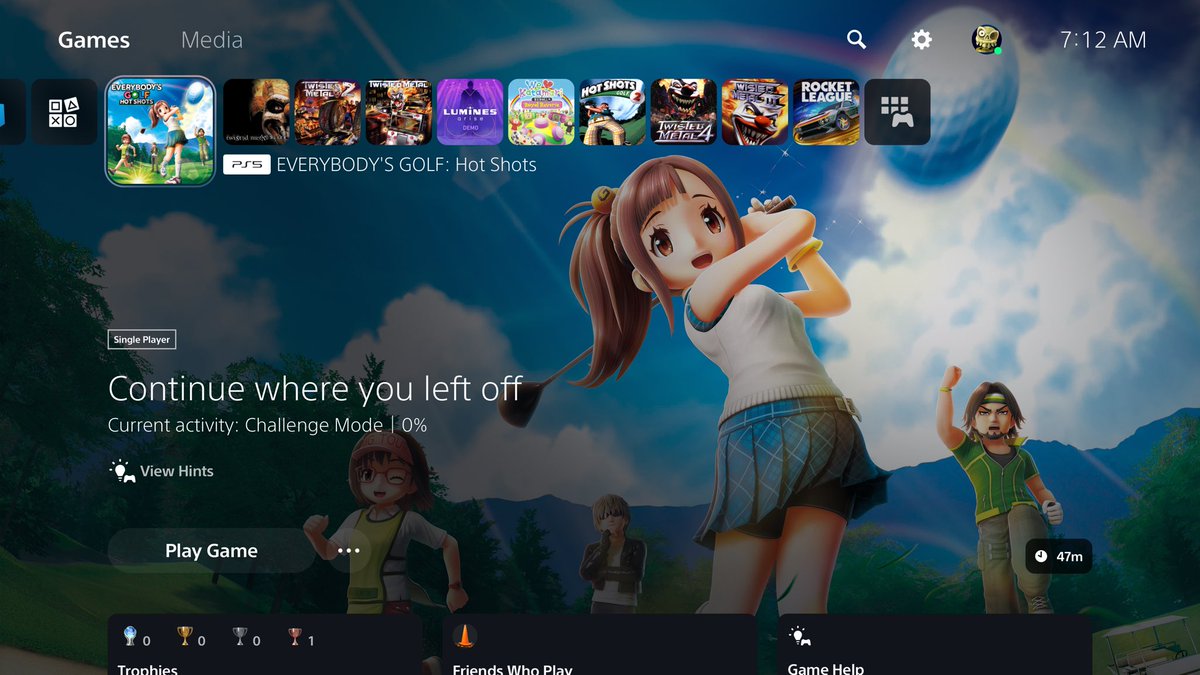
Task: Click 'Continue where you left off' heading
Action: [315, 389]
